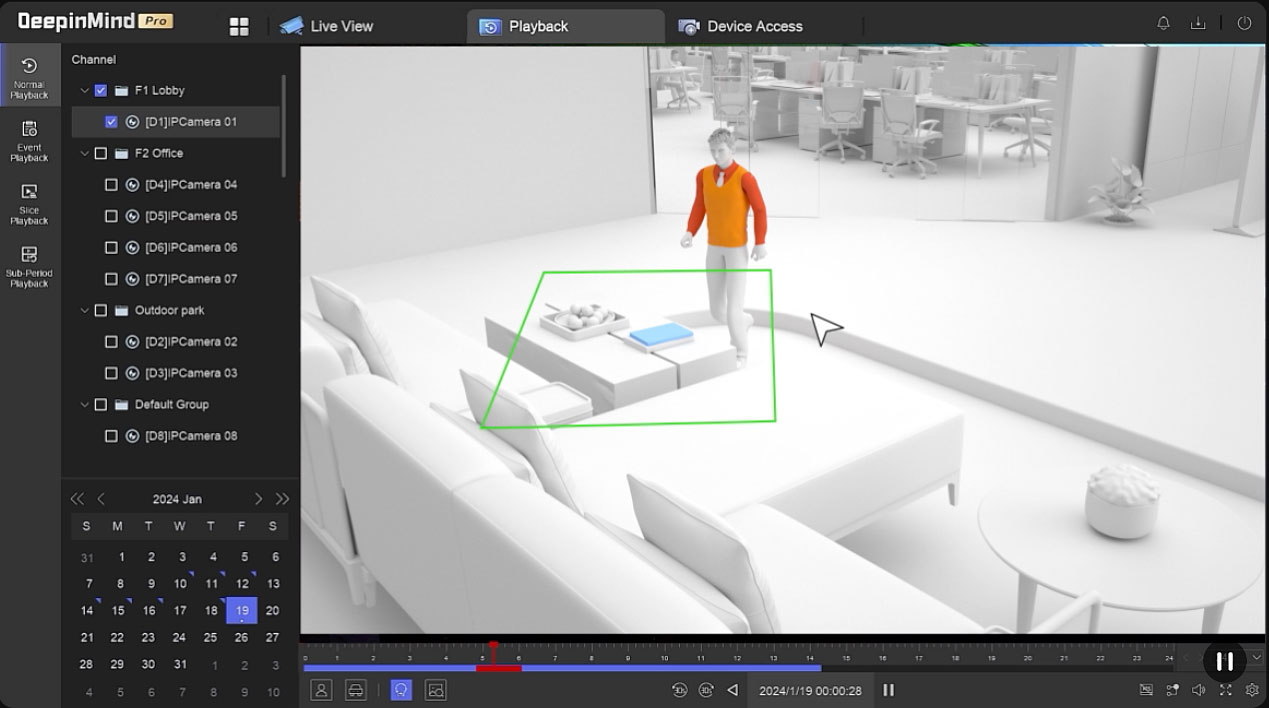
Task: Enter fullscreen playback view
Action: click(1225, 690)
